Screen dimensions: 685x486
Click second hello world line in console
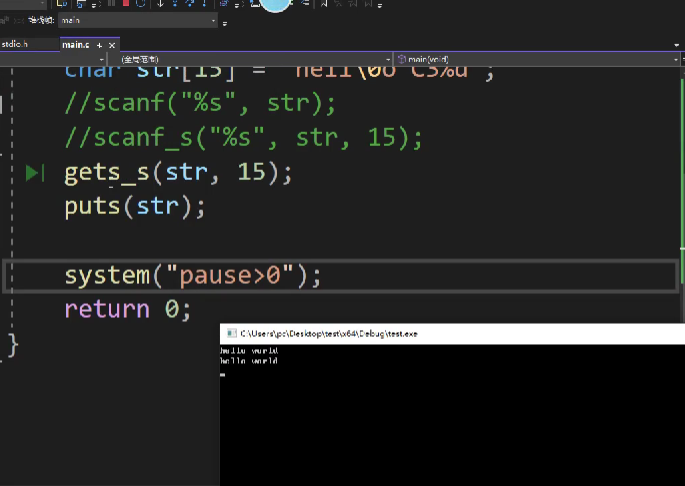(249, 361)
